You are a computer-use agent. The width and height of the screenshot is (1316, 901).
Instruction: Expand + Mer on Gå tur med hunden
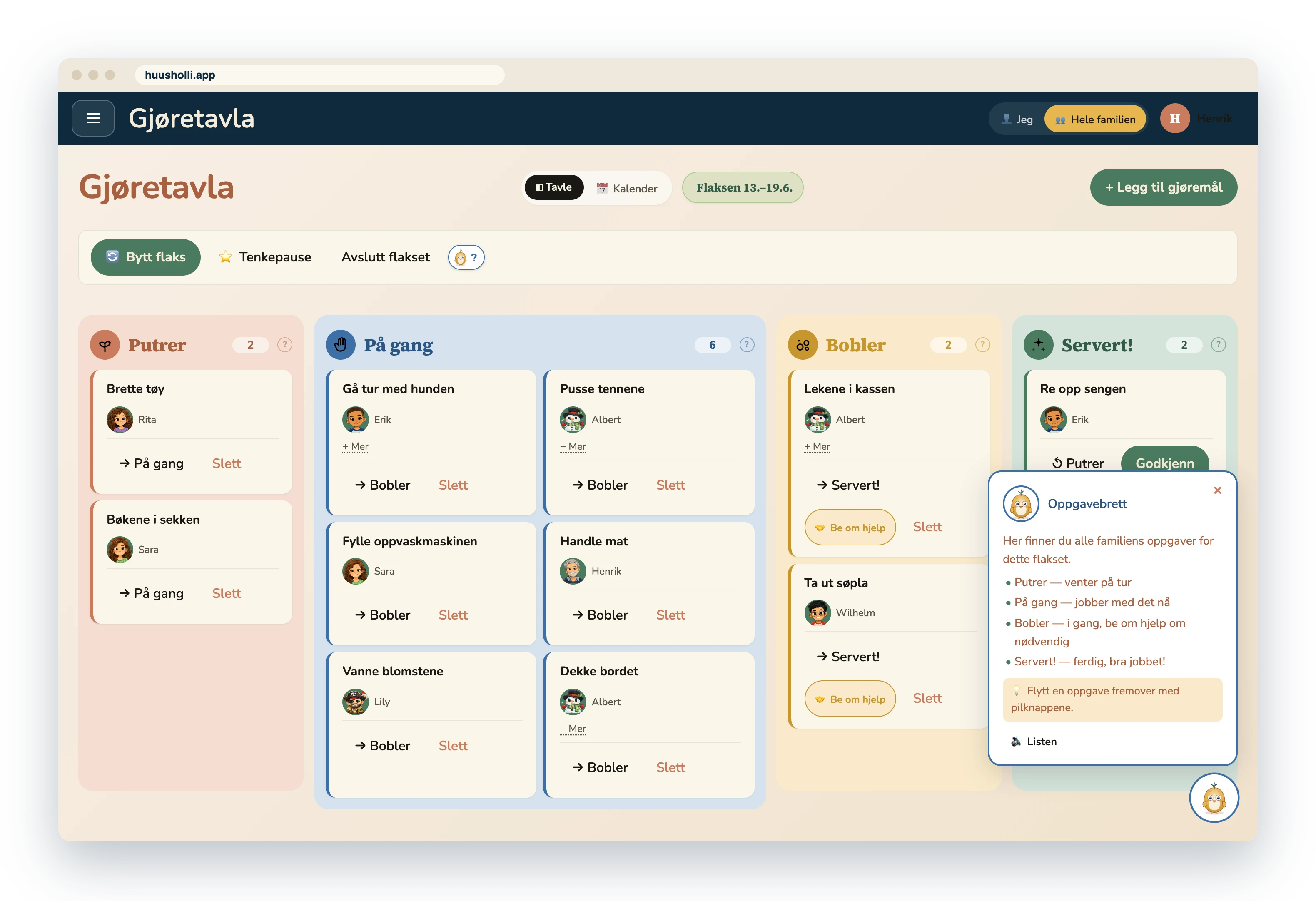(x=355, y=446)
